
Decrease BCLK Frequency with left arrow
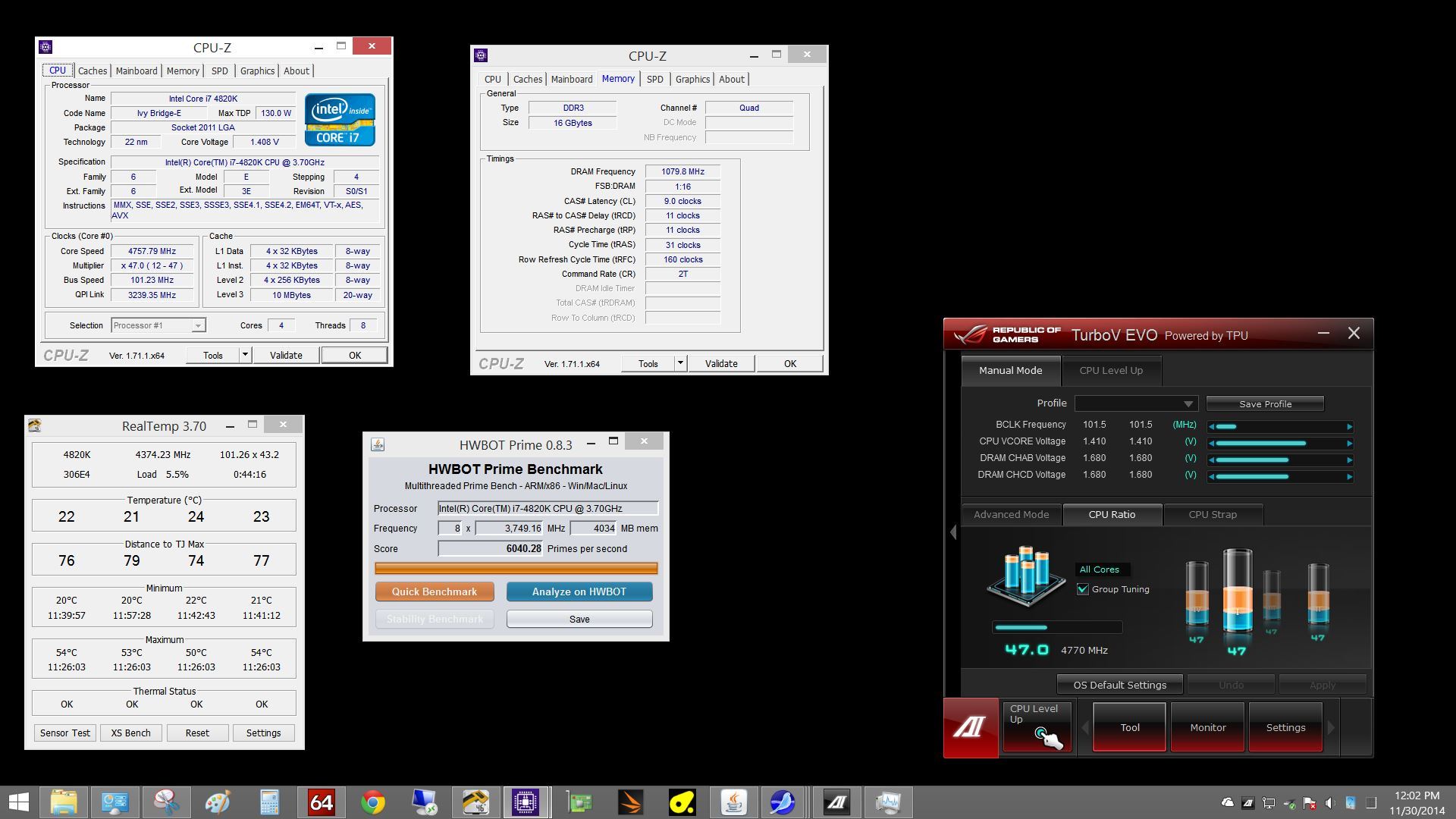pyautogui.click(x=1212, y=426)
